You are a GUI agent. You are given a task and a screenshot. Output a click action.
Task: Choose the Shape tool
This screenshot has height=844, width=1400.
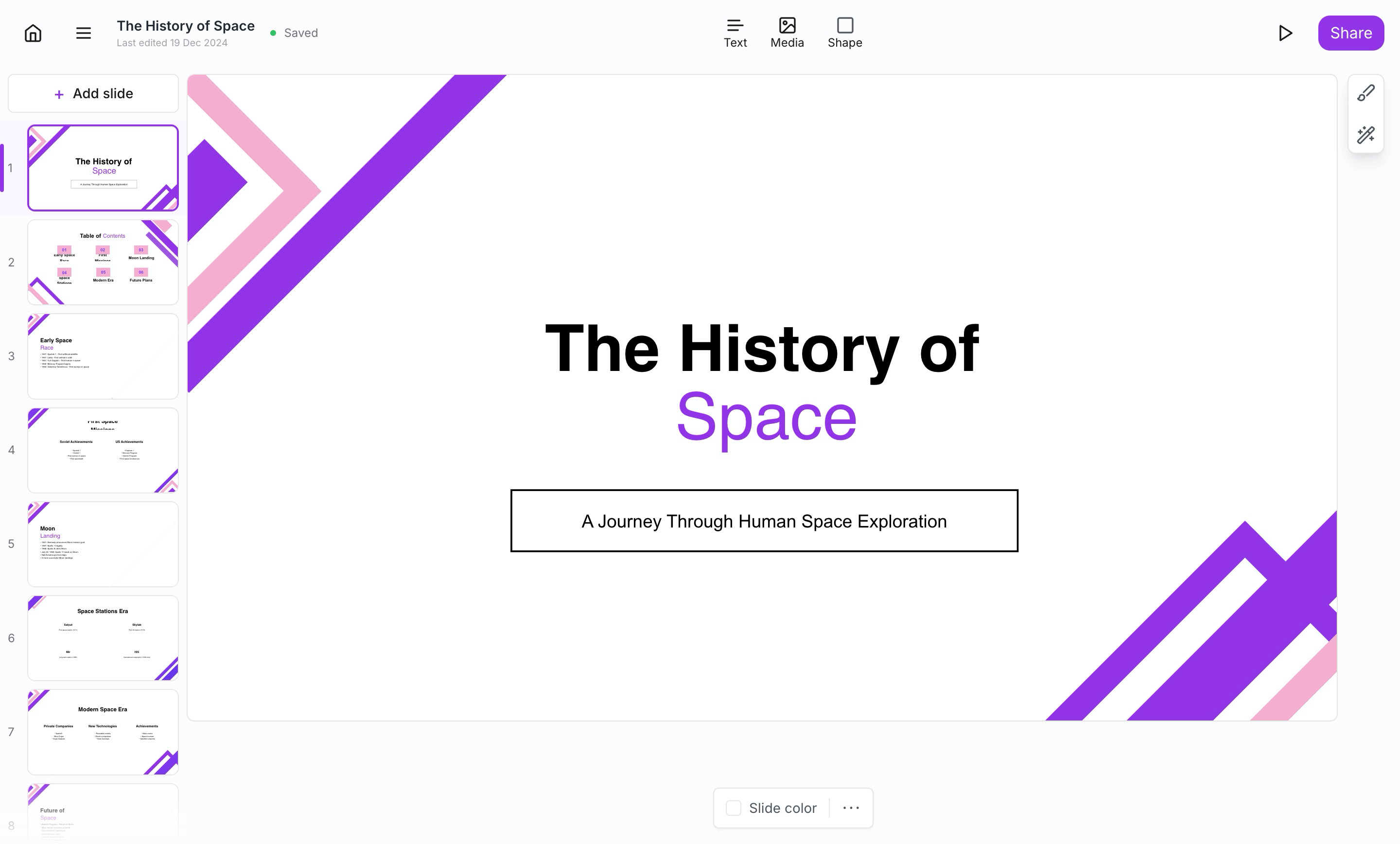[845, 33]
